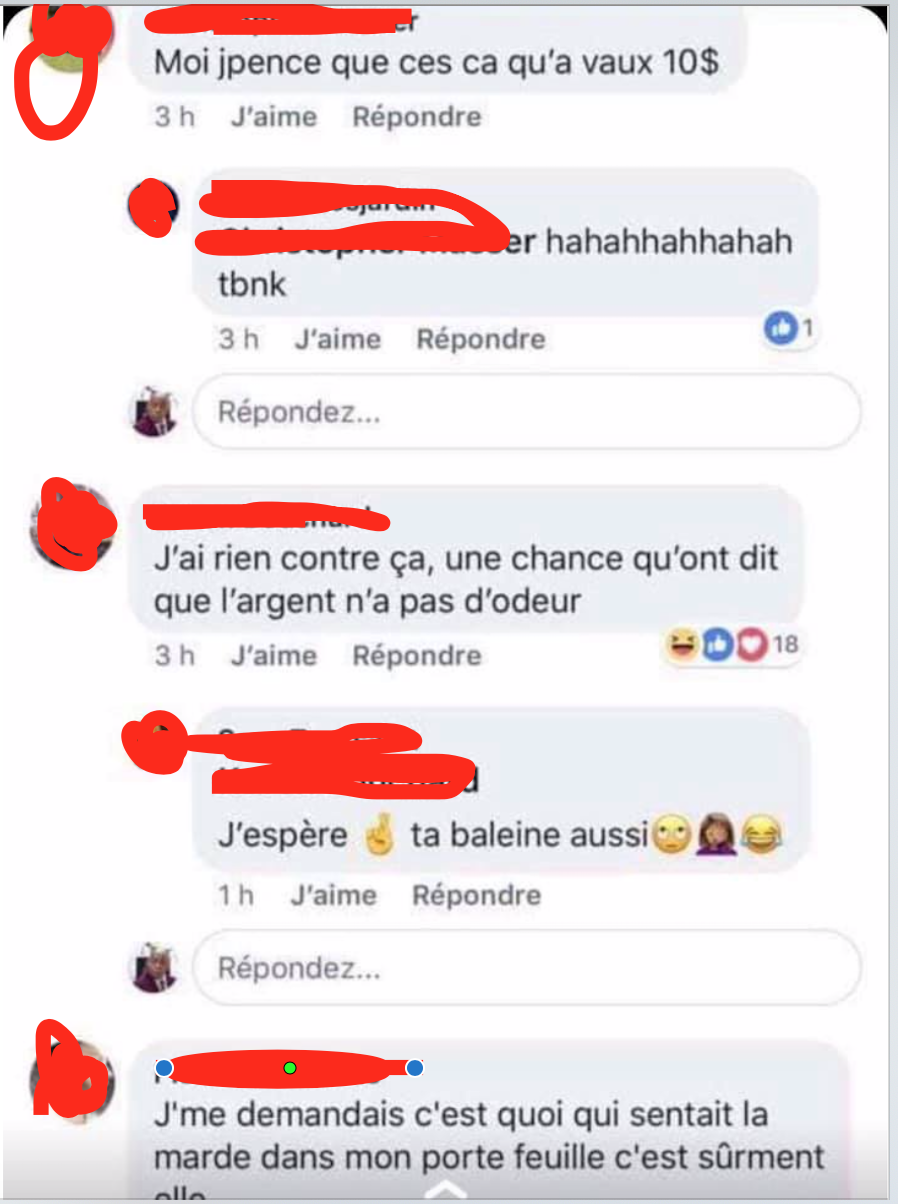Click the laughing emoji reaction next to 18
The image size is (898, 1204).
tap(684, 646)
